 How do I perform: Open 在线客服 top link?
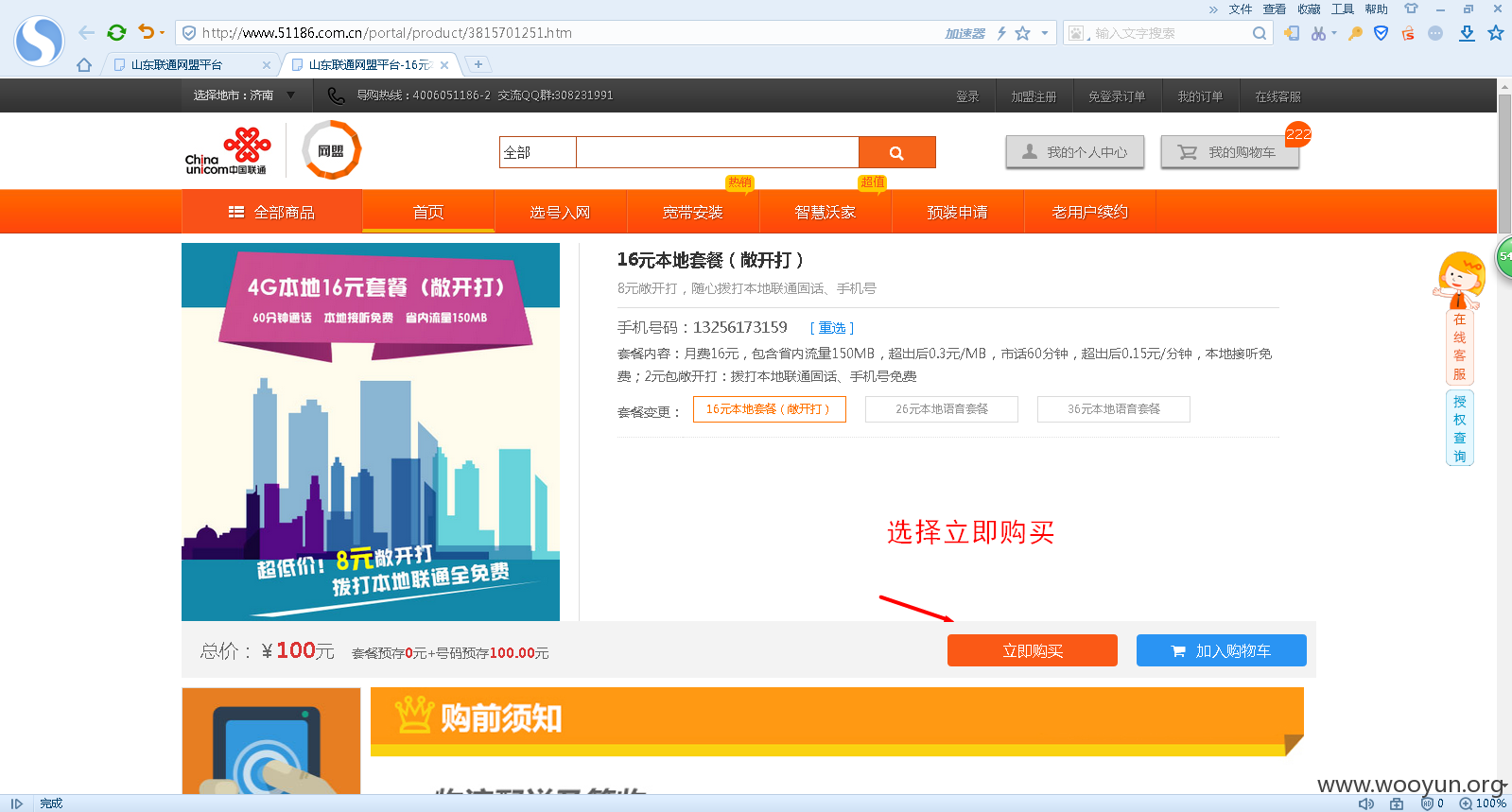1277,96
